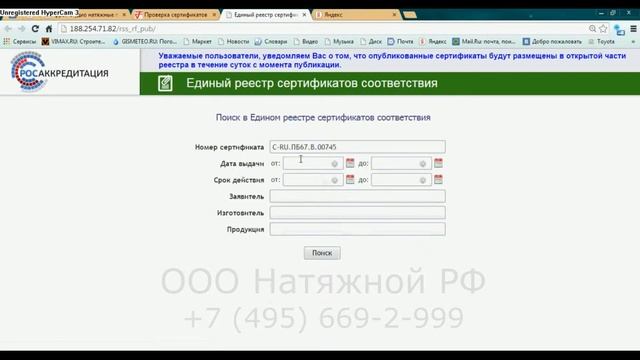Open a new tab with the new-tab button

click(410, 15)
